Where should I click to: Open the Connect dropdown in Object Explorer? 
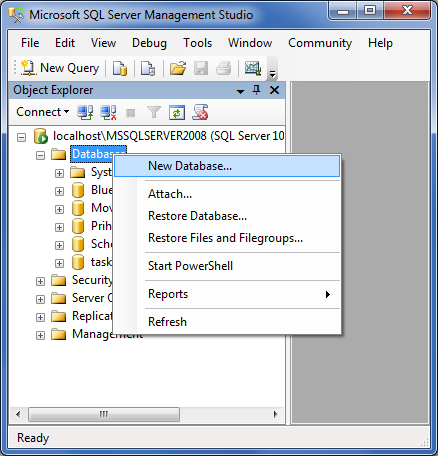pyautogui.click(x=43, y=112)
